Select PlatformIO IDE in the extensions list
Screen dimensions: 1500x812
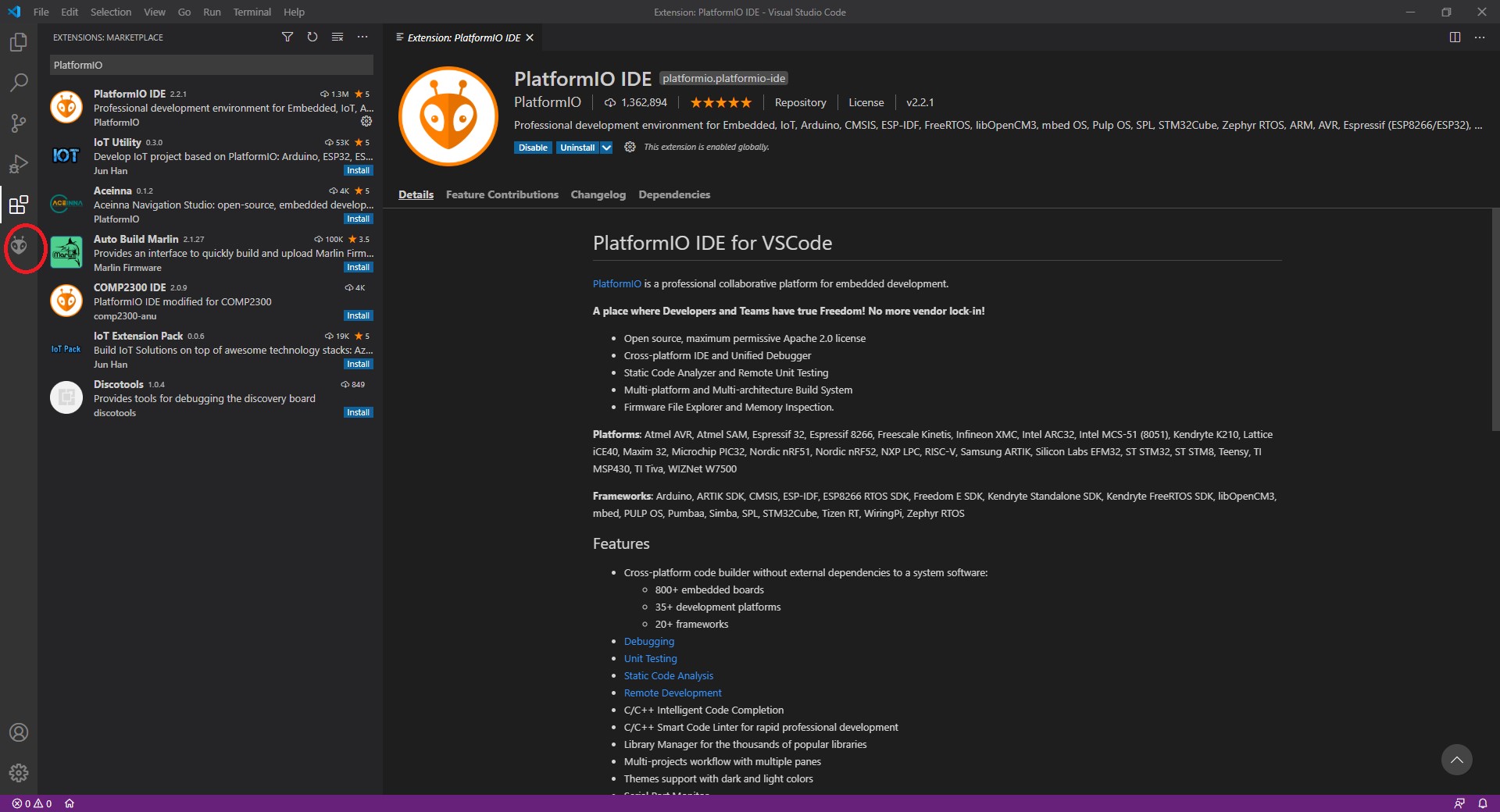211,108
